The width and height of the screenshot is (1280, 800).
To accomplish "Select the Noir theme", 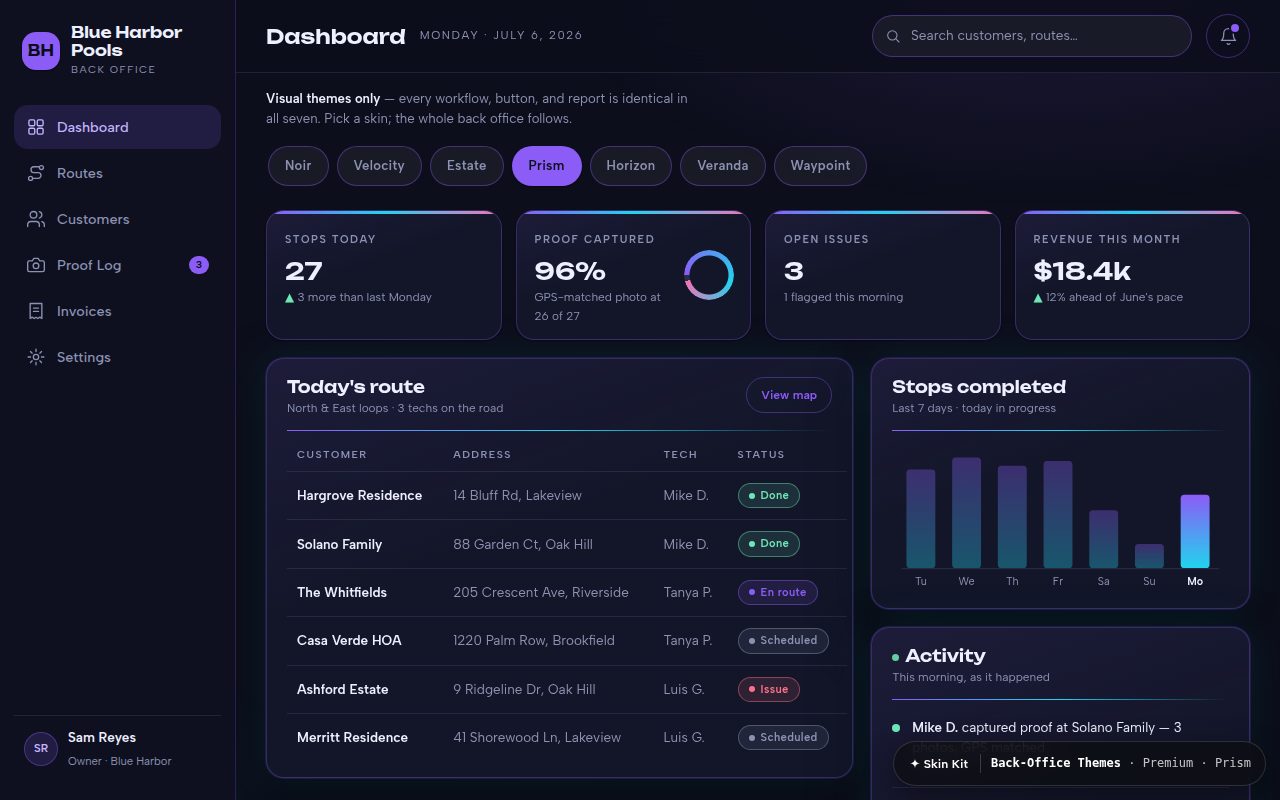I will [298, 166].
